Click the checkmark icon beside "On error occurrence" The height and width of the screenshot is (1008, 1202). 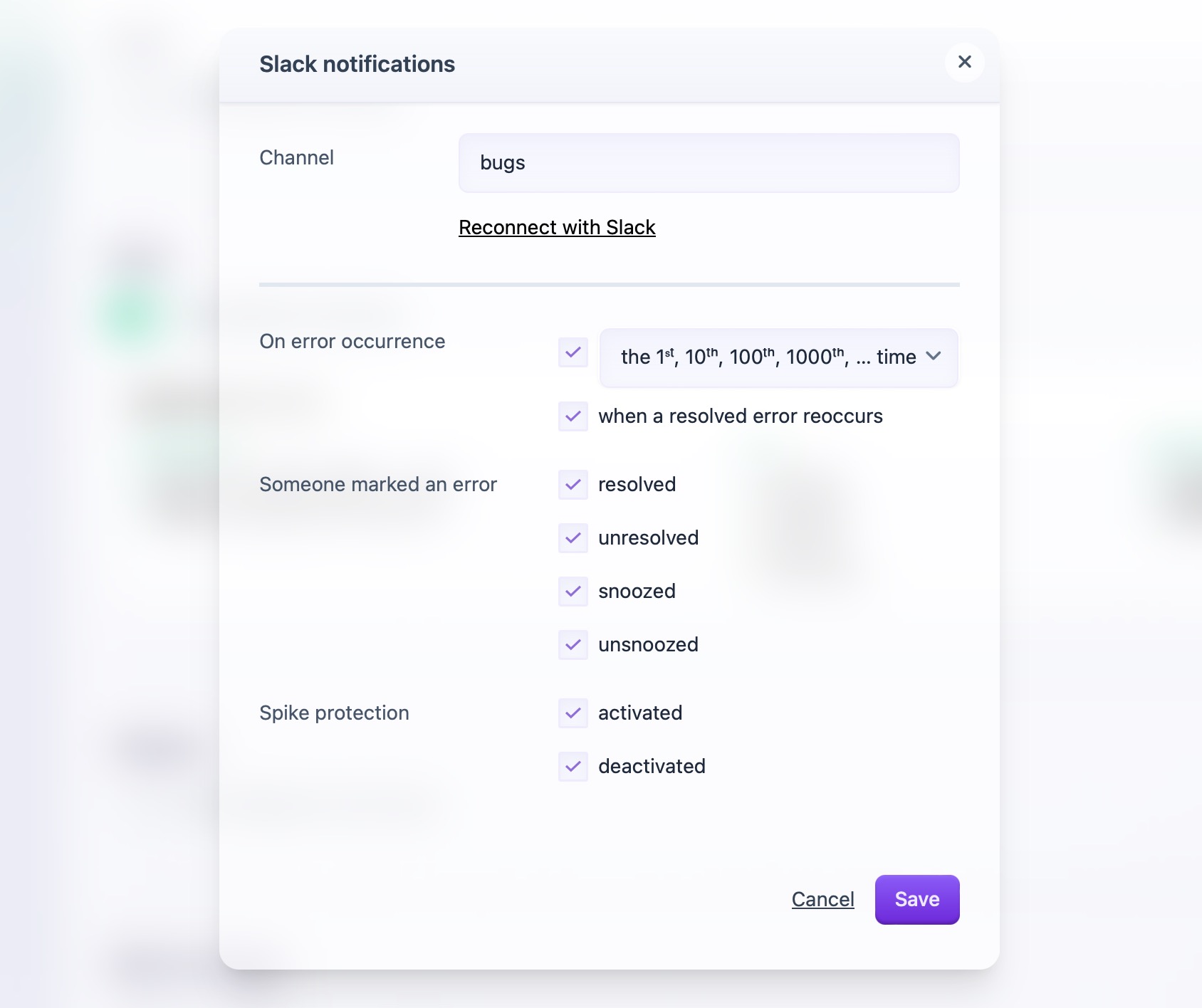click(x=573, y=352)
